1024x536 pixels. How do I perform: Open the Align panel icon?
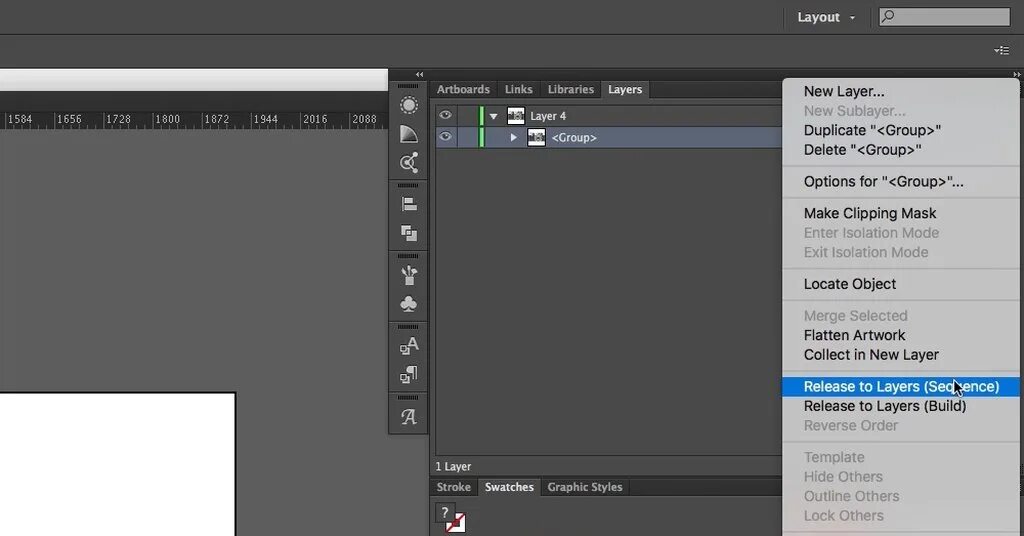pyautogui.click(x=409, y=204)
